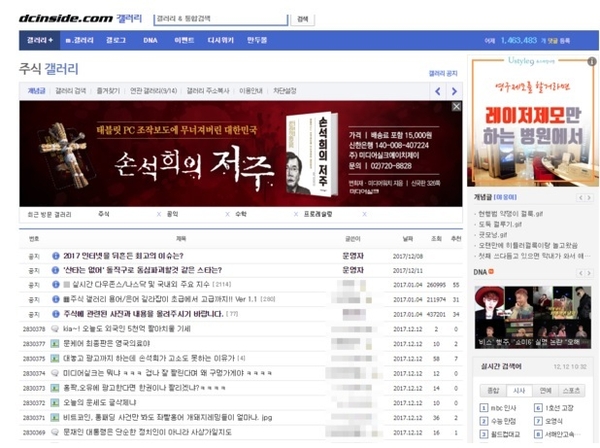The height and width of the screenshot is (448, 600).
Task: Click the gallery search input field
Action: pos(221,19)
